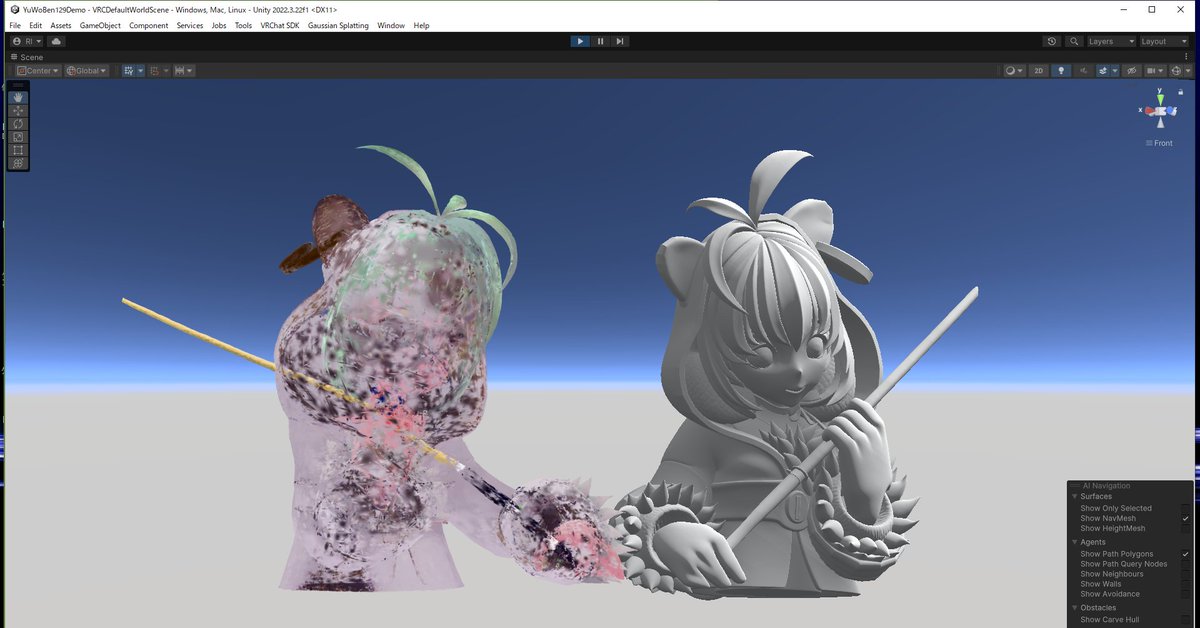Image resolution: width=1200 pixels, height=628 pixels.
Task: Click the grid visibility ruler icon
Action: tap(180, 71)
